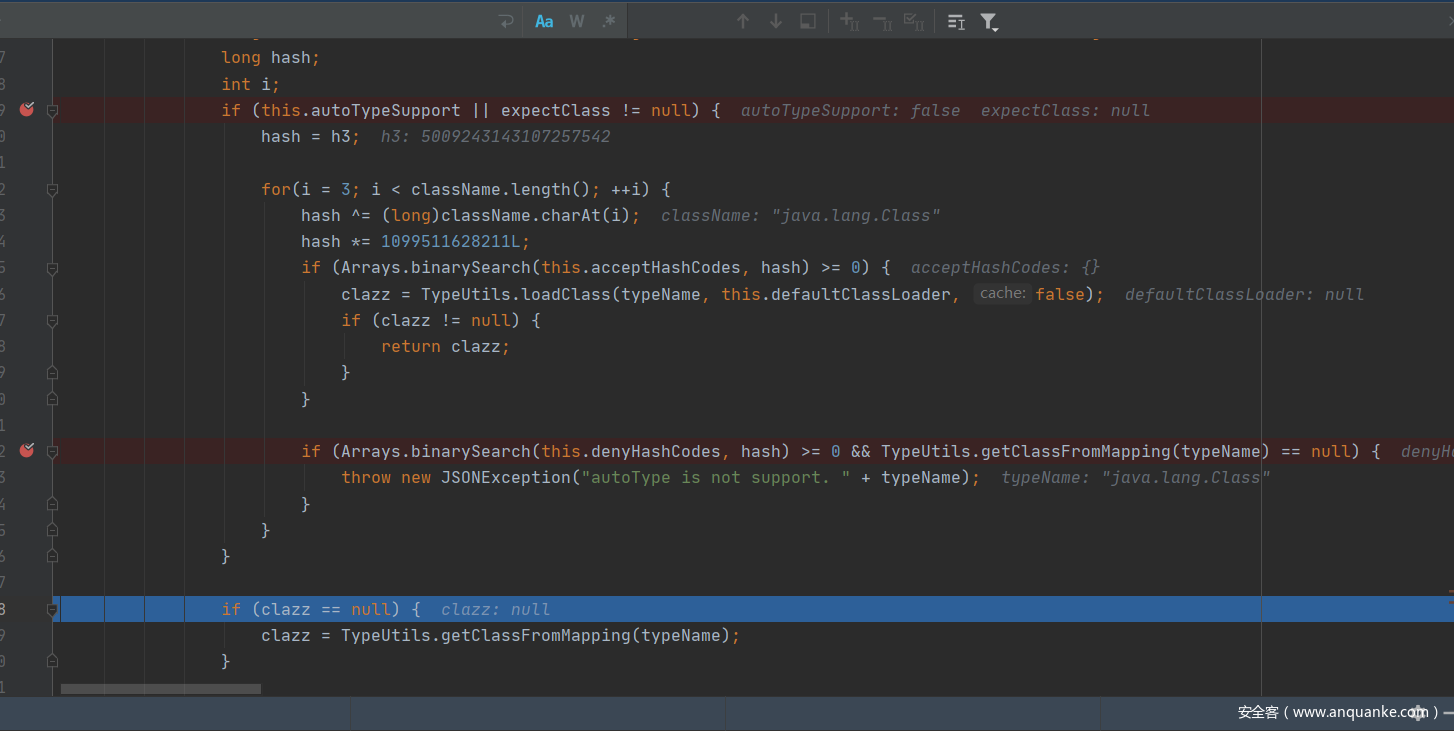1454x731 pixels.
Task: Remove breakpoint on the autoTypeSupport line
Action: pos(27,110)
